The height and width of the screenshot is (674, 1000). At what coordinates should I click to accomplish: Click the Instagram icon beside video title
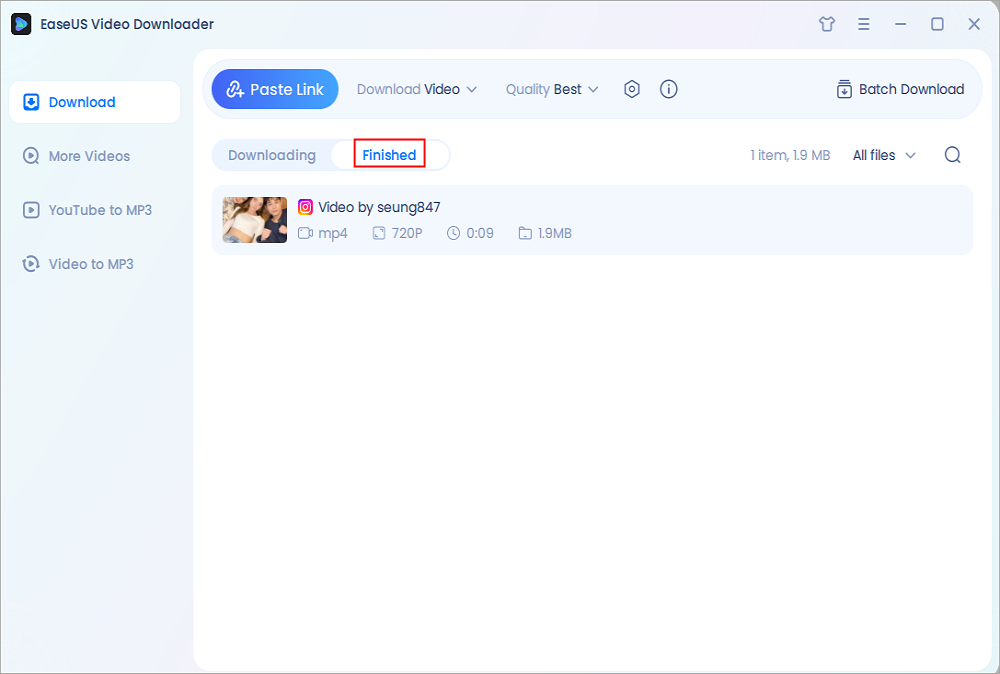point(305,207)
